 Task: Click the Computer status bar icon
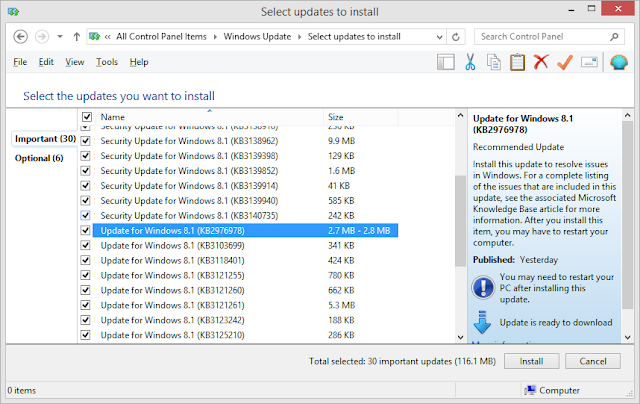pyautogui.click(x=530, y=391)
